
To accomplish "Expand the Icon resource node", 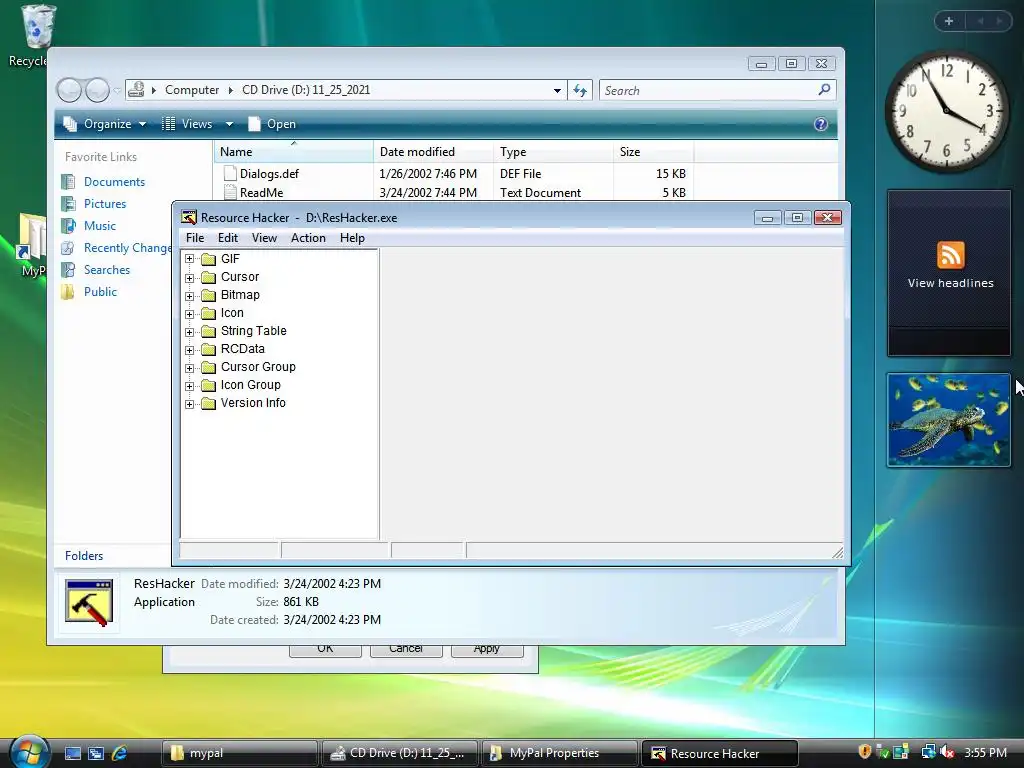I will [x=189, y=313].
